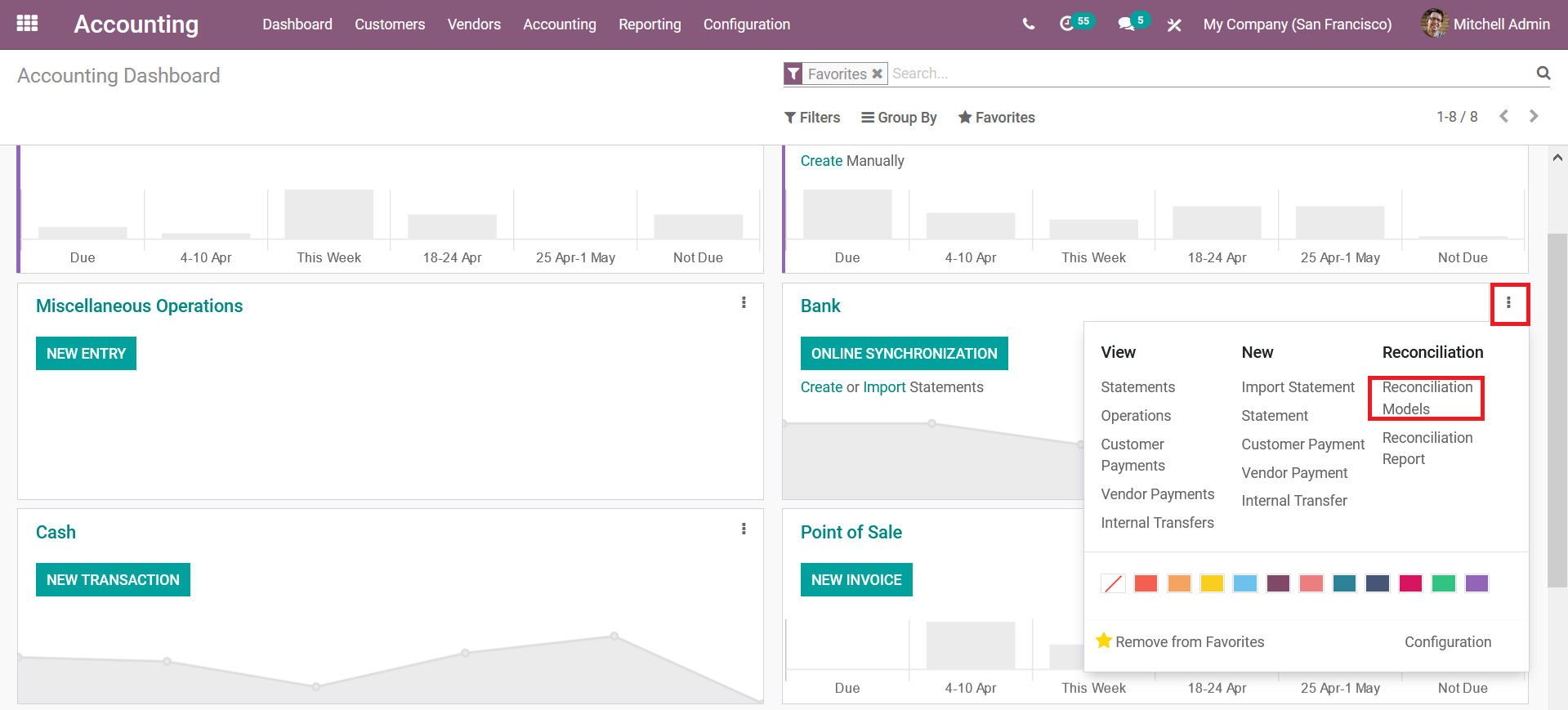Go to next page arrow

coord(1534,116)
